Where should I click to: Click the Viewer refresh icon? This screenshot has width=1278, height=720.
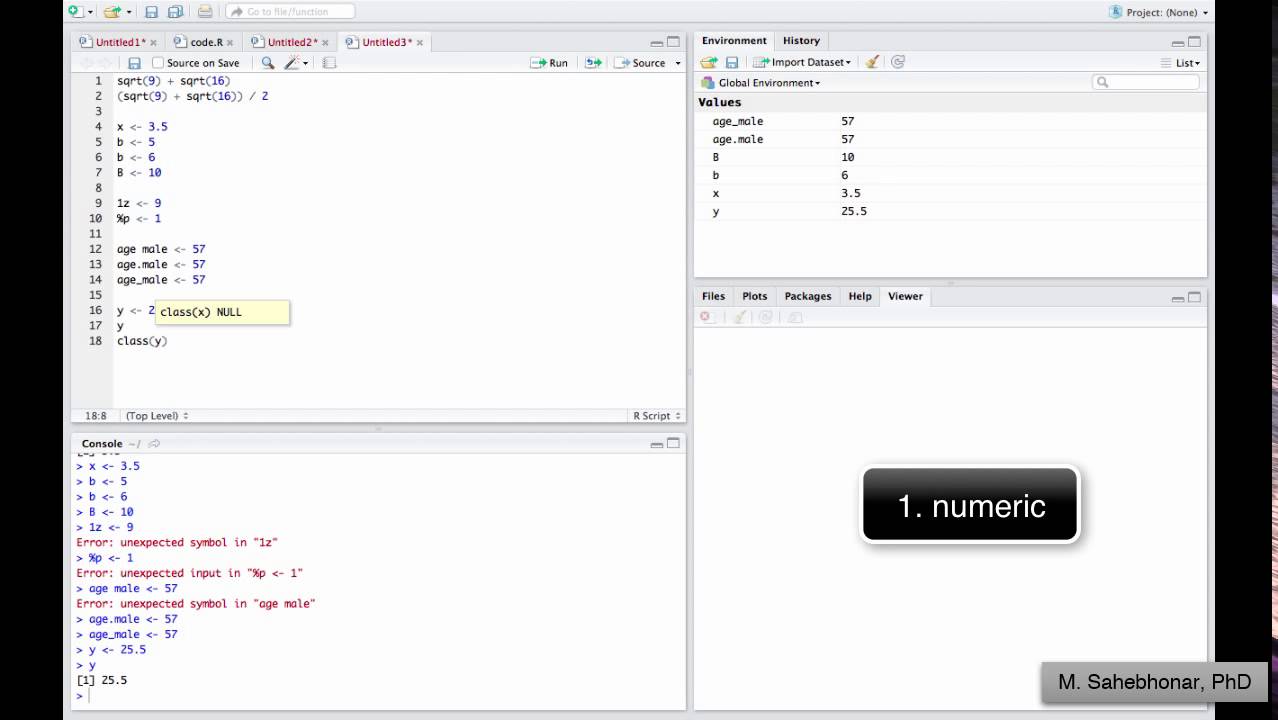[x=766, y=317]
